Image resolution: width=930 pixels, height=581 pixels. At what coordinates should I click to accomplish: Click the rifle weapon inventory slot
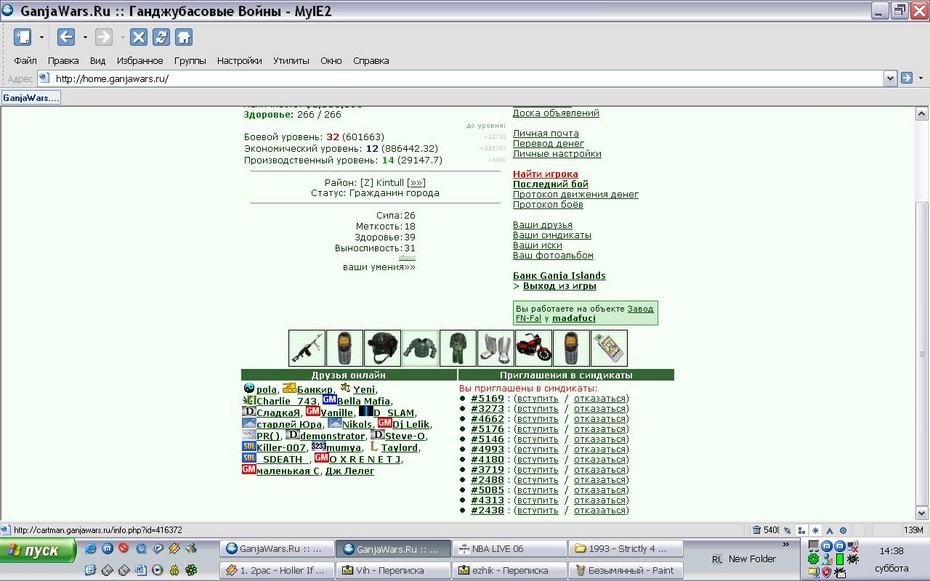(x=307, y=348)
